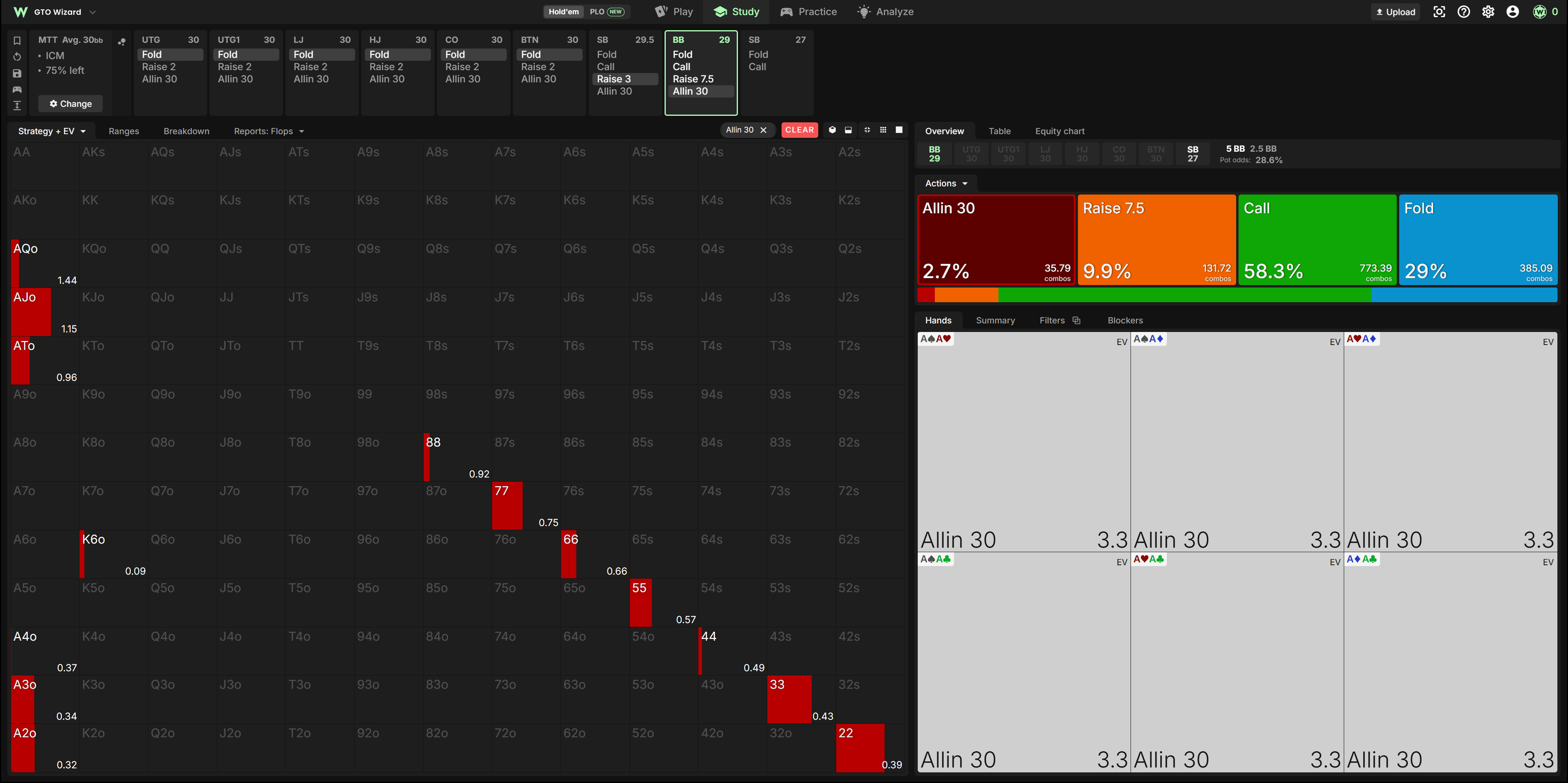
Task: Click the Change settings button
Action: (71, 104)
